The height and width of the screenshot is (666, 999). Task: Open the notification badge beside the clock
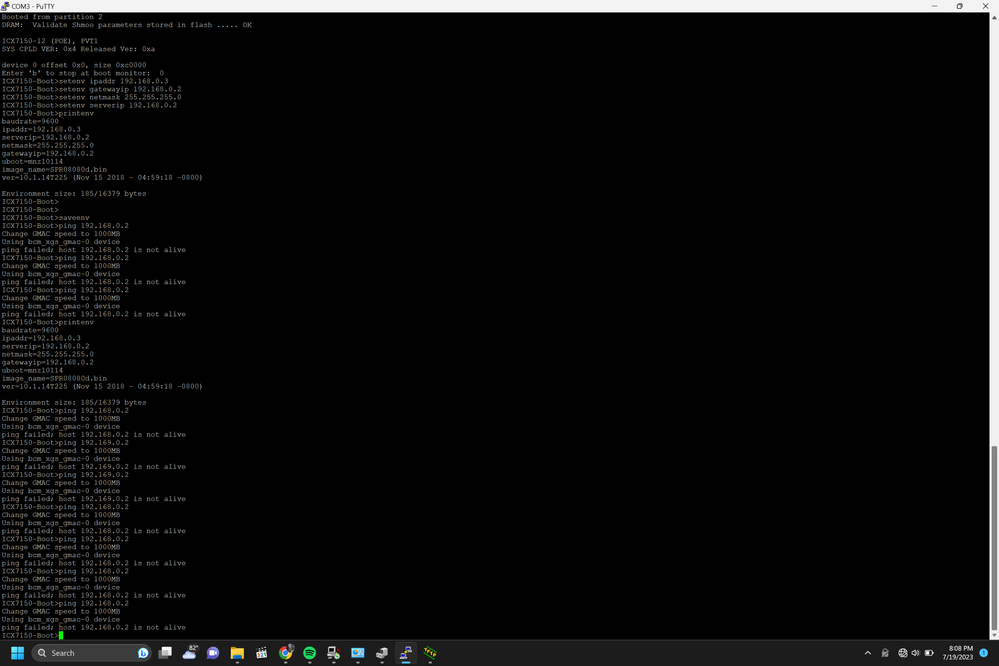click(x=984, y=653)
